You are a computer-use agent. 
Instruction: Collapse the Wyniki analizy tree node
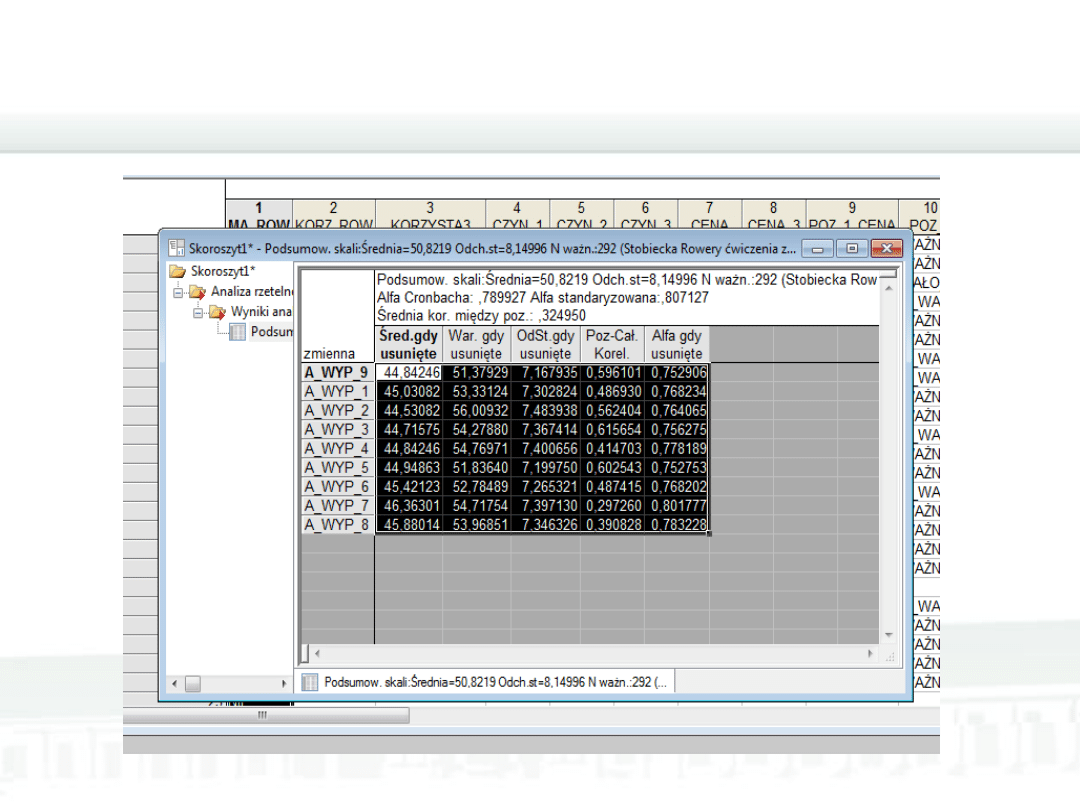coord(199,312)
